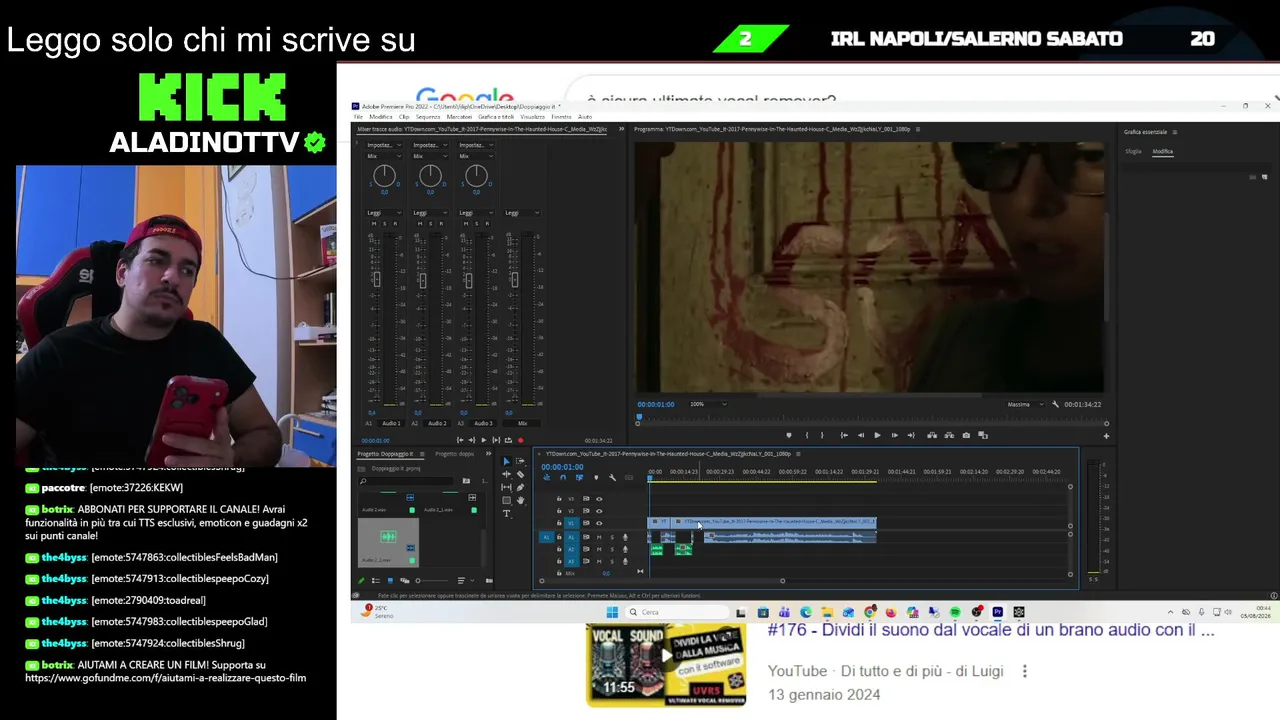The image size is (1280, 720).
Task: Select the Track Select Forward tool
Action: tap(520, 461)
